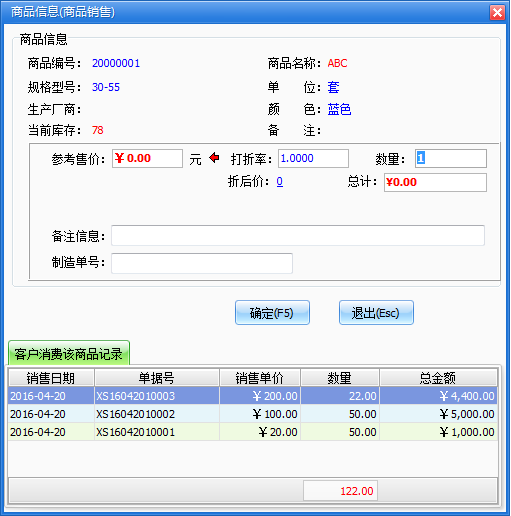Focus the 备注信息 text box
The height and width of the screenshot is (516, 511).
[298, 236]
